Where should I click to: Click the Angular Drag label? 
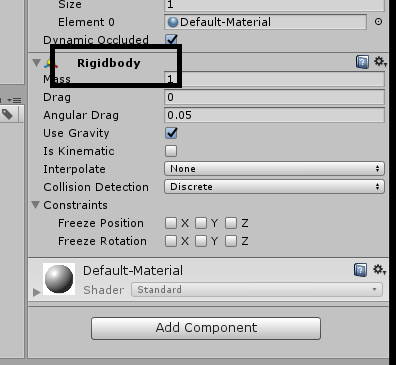pyautogui.click(x=81, y=115)
